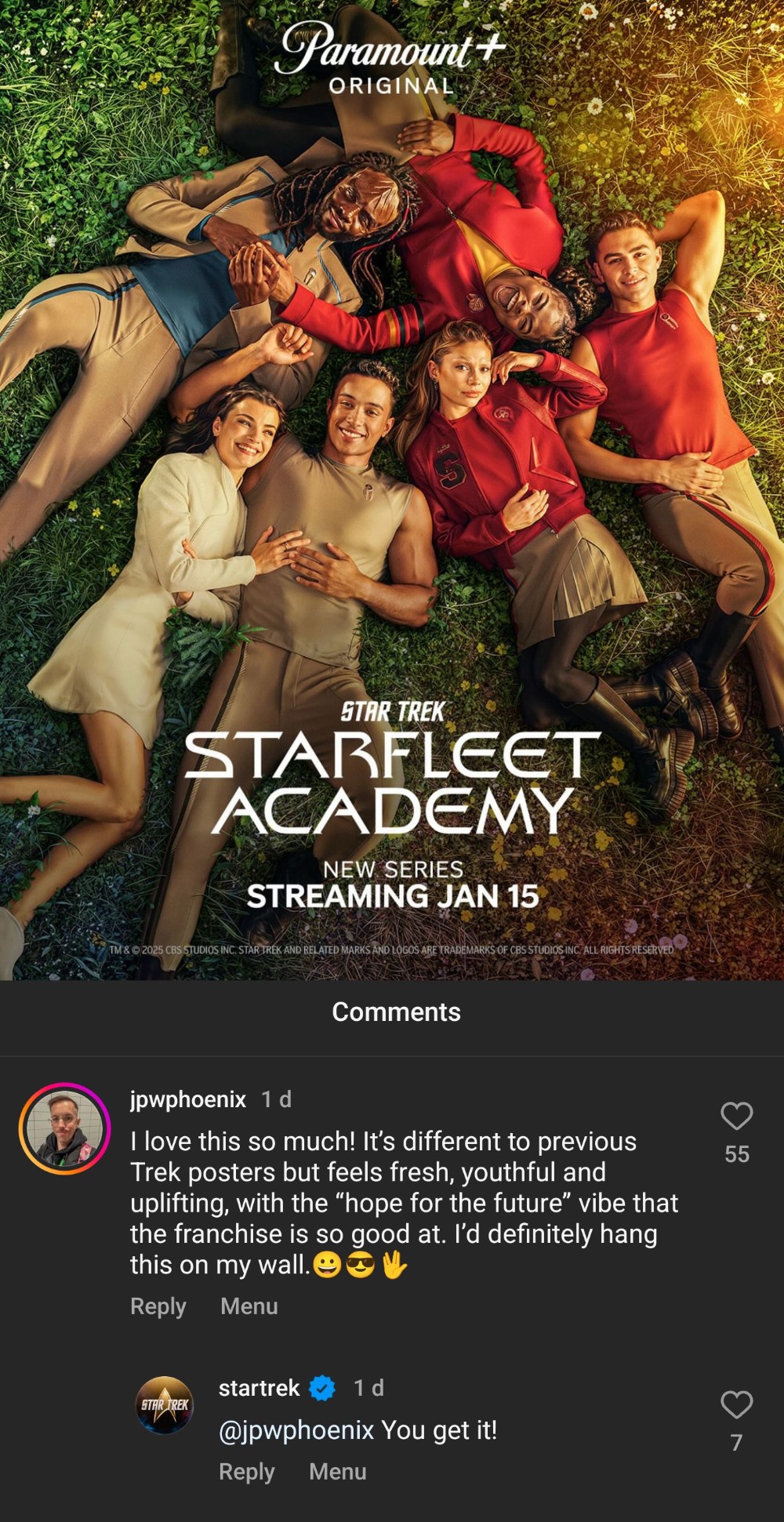Click the 1 d timestamp beside startrek
The image size is (784, 1522).
point(368,1388)
